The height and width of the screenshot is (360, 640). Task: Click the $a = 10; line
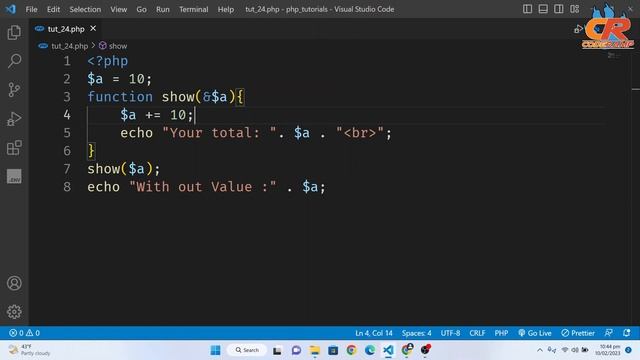(119, 79)
